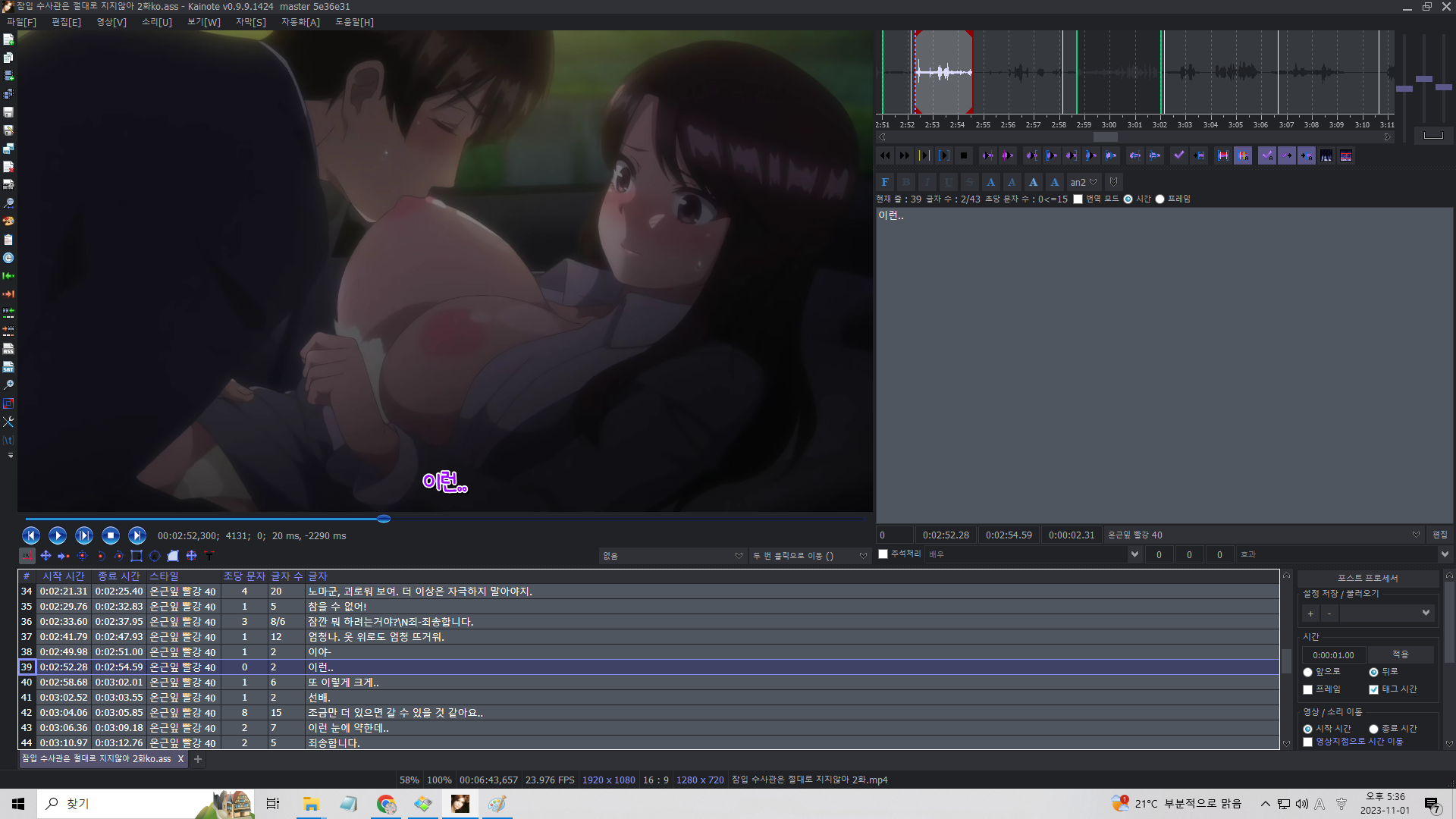Open the 배우 actor dropdown
Screen dimensions: 1456x819
[x=1034, y=554]
